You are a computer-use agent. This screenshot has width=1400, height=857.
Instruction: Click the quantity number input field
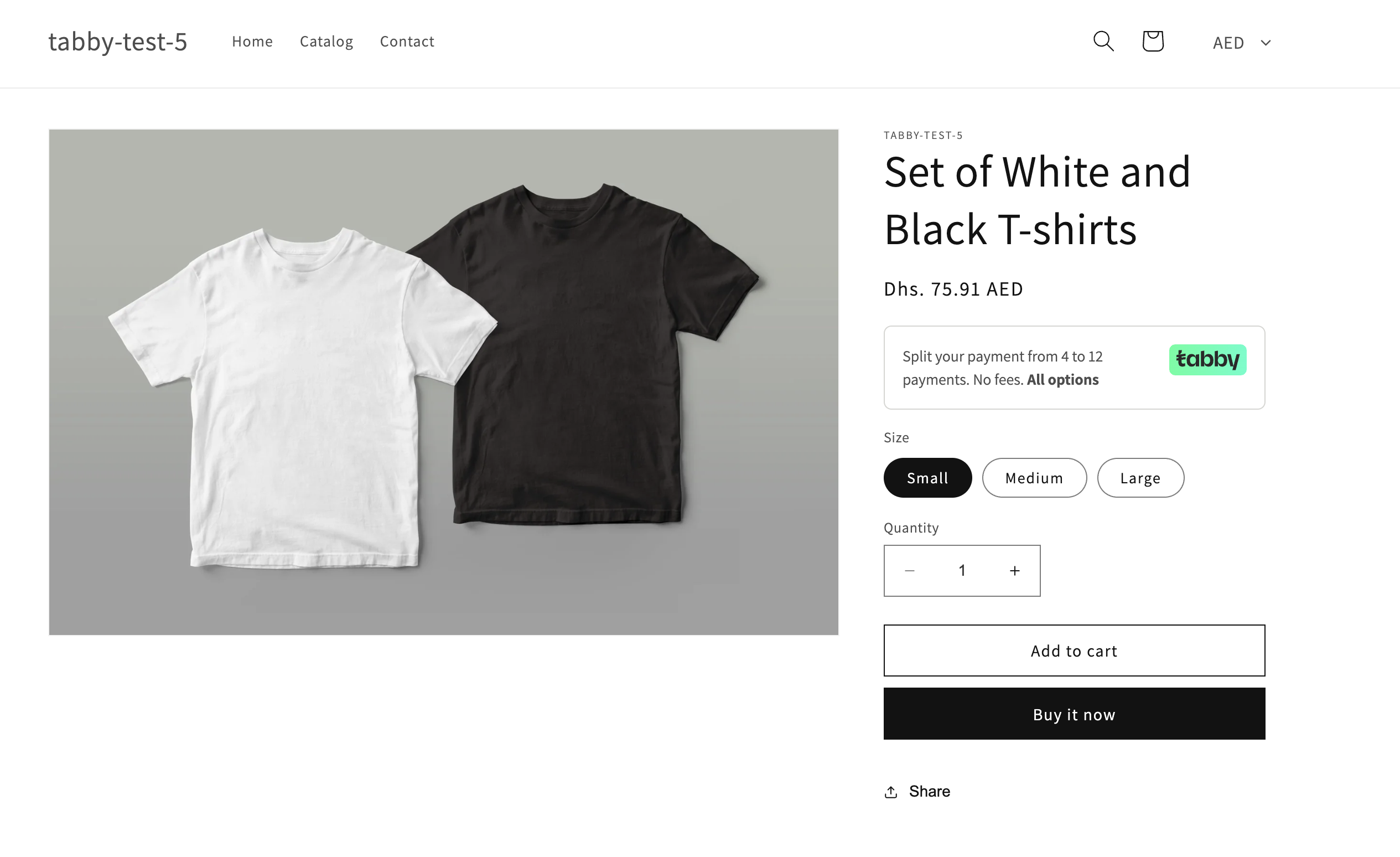point(962,571)
